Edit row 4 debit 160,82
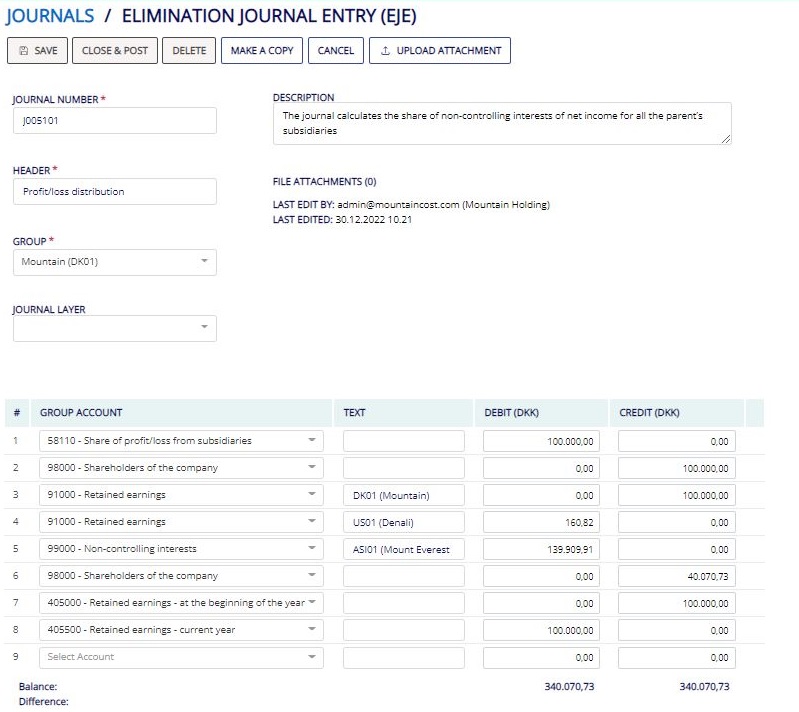Viewport: 799px width, 712px height. [541, 522]
